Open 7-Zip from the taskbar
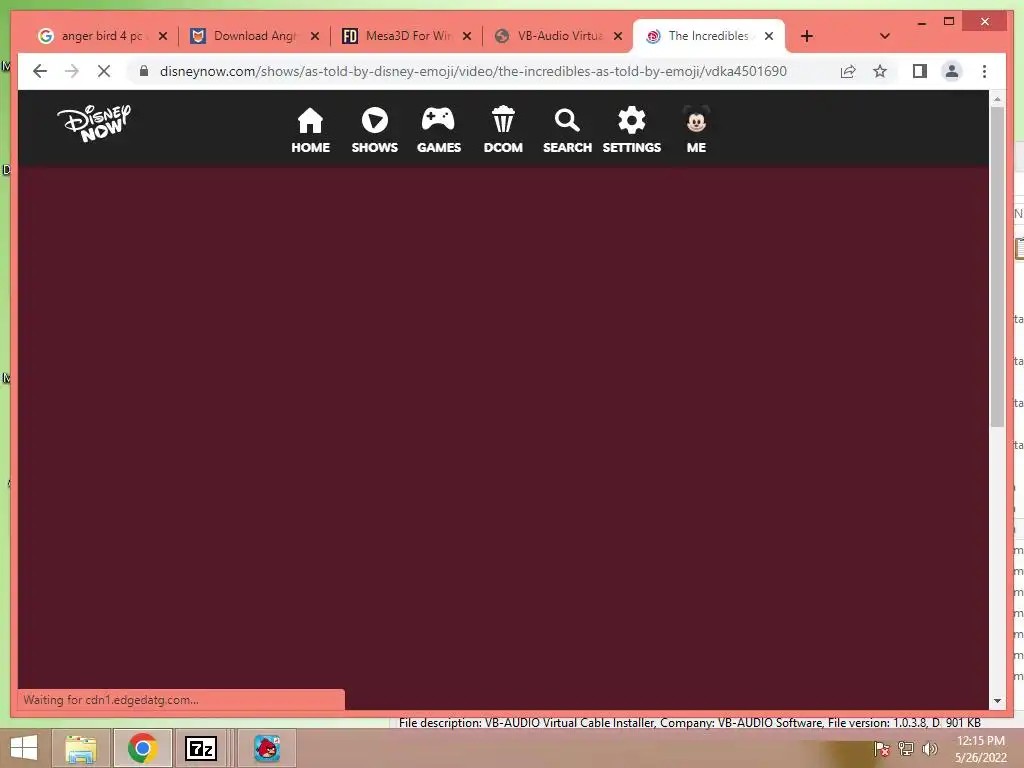1024x768 pixels. coord(201,748)
